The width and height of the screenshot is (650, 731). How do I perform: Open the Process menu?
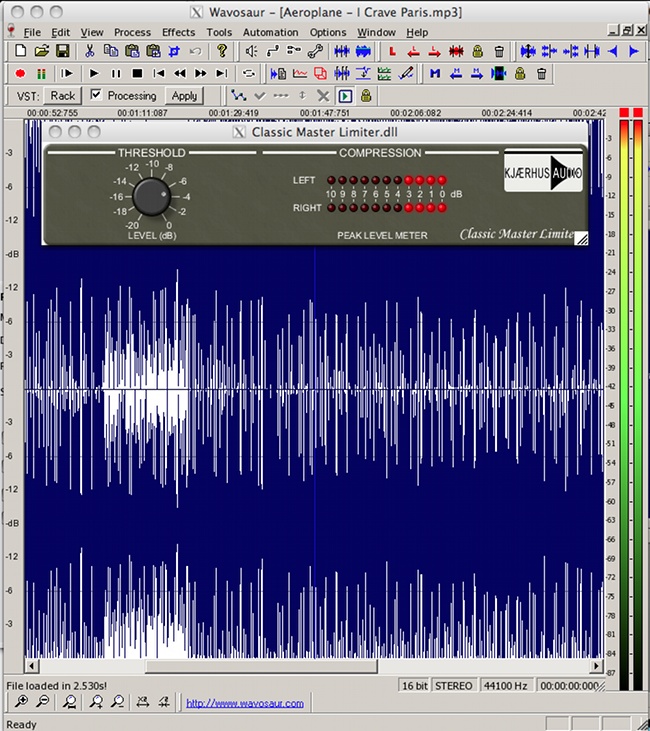tap(132, 32)
